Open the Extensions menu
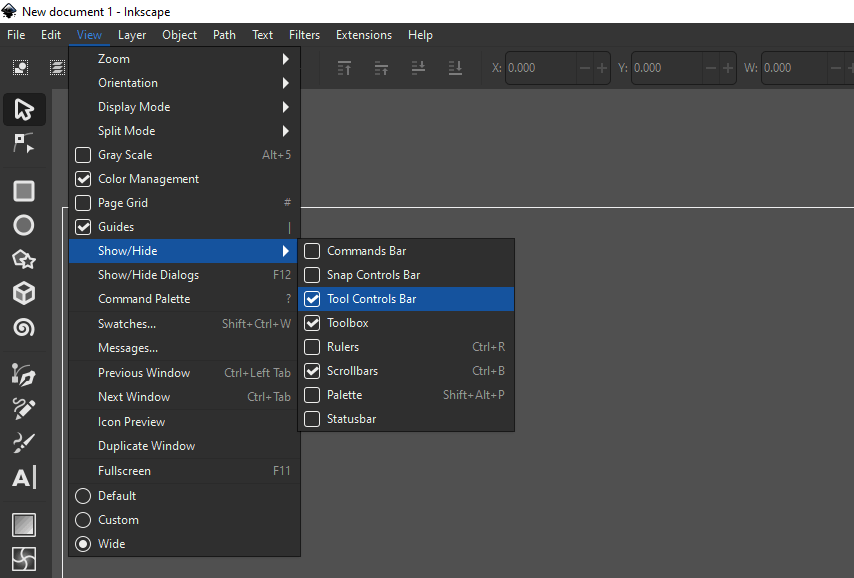This screenshot has height=578, width=854. coord(364,35)
